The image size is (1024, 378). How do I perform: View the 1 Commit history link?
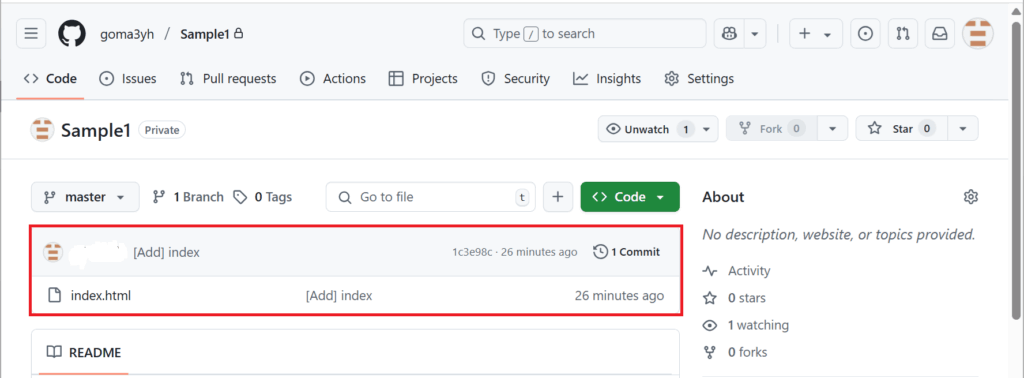[x=627, y=252]
